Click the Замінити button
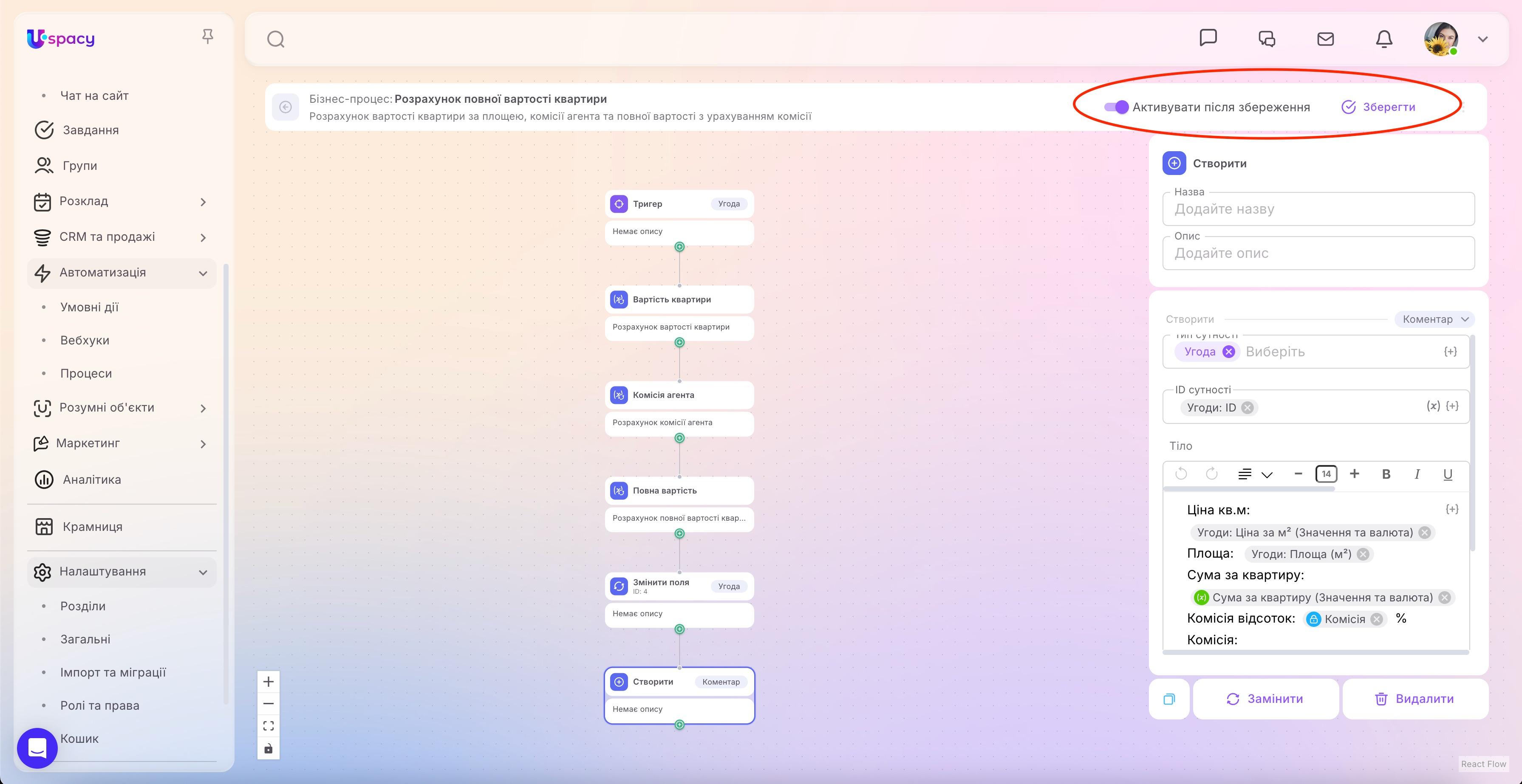This screenshot has width=1522, height=784. tap(1266, 699)
